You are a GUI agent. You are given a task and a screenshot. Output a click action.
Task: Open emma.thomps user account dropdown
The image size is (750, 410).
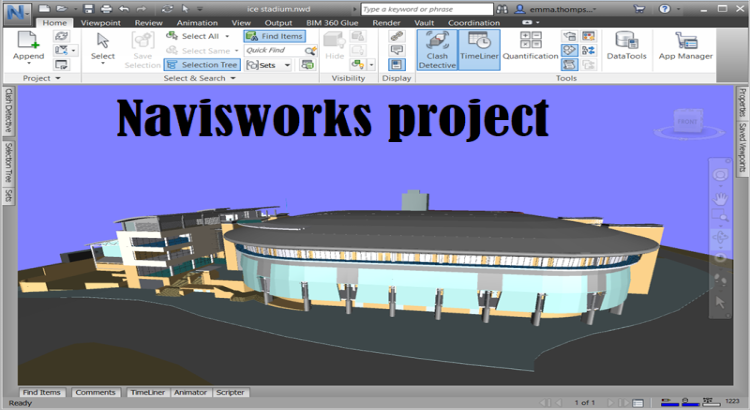(556, 9)
